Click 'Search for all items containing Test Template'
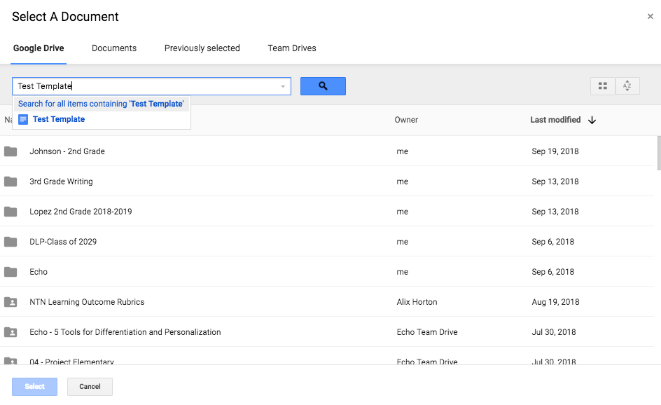 (101, 103)
